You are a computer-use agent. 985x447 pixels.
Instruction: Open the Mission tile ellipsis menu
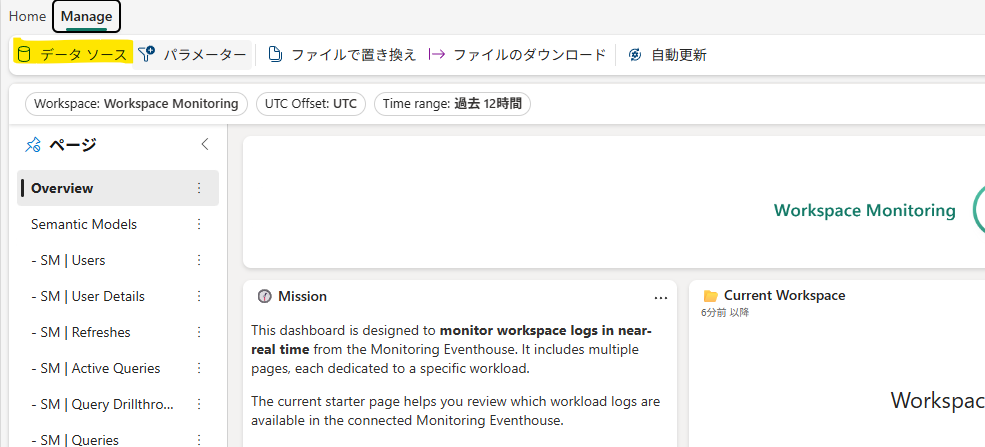point(661,298)
